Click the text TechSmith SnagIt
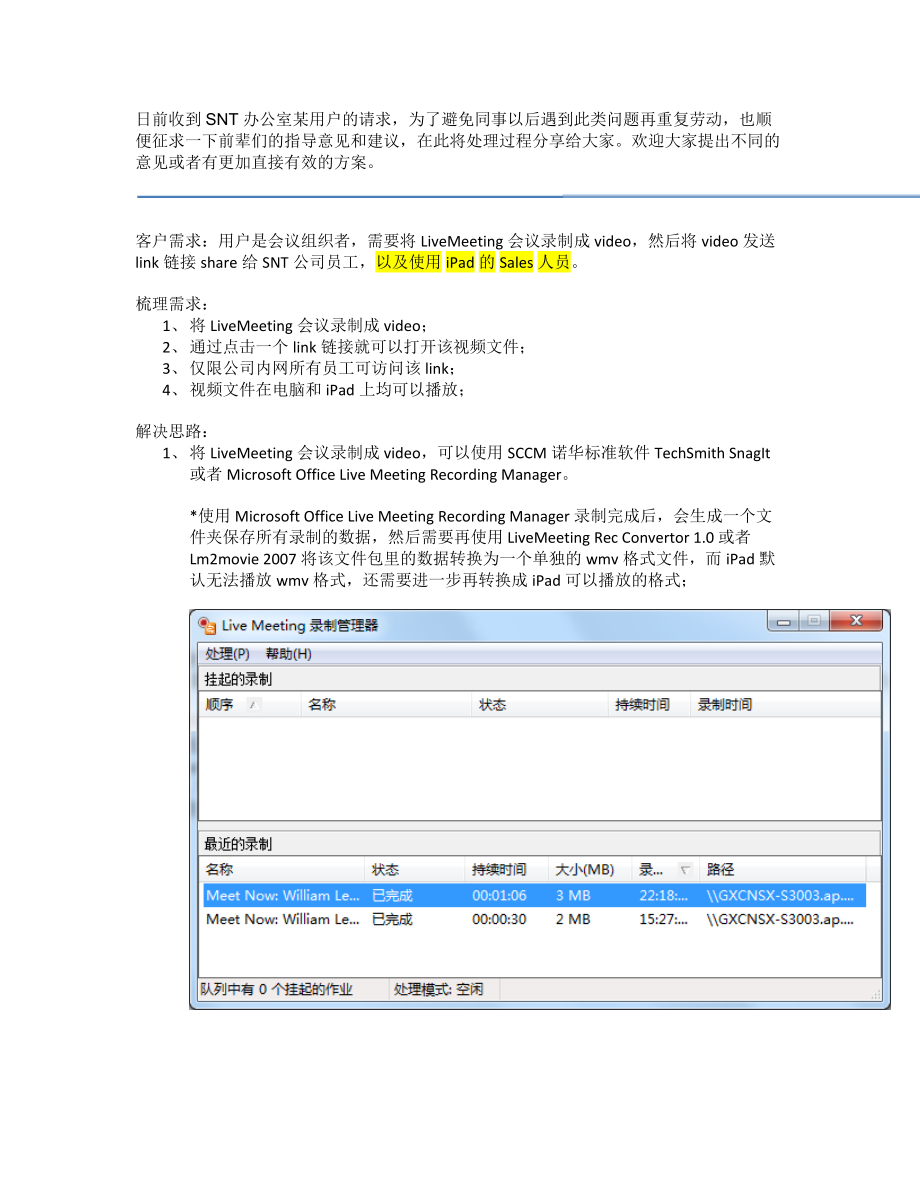The image size is (920, 1191). [712, 453]
